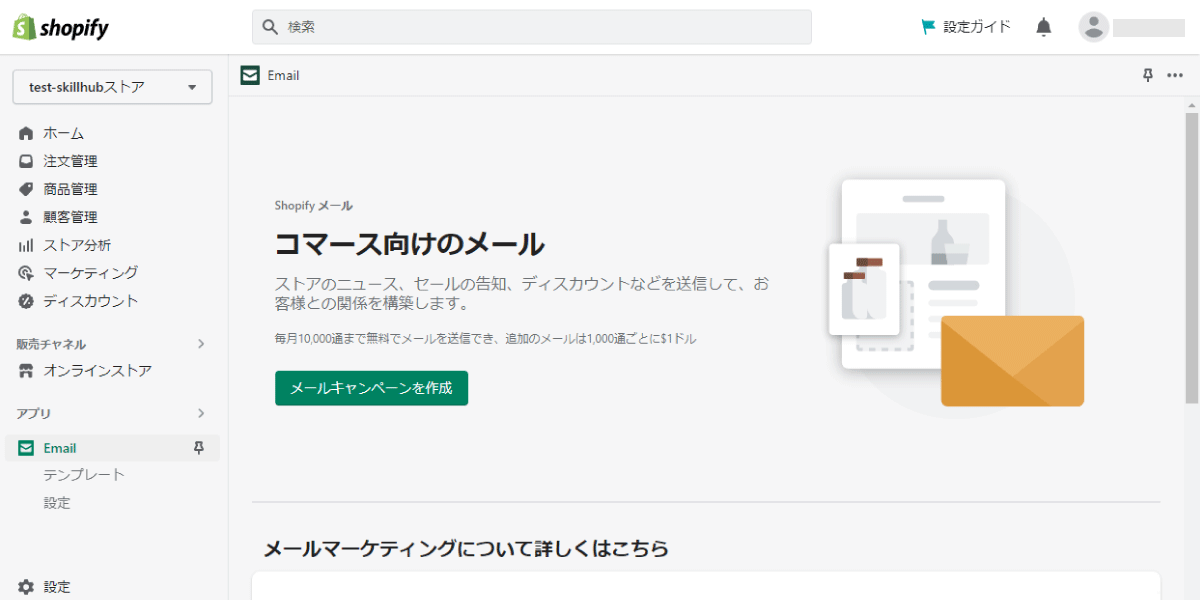Click the discount badge icon

(x=26, y=301)
